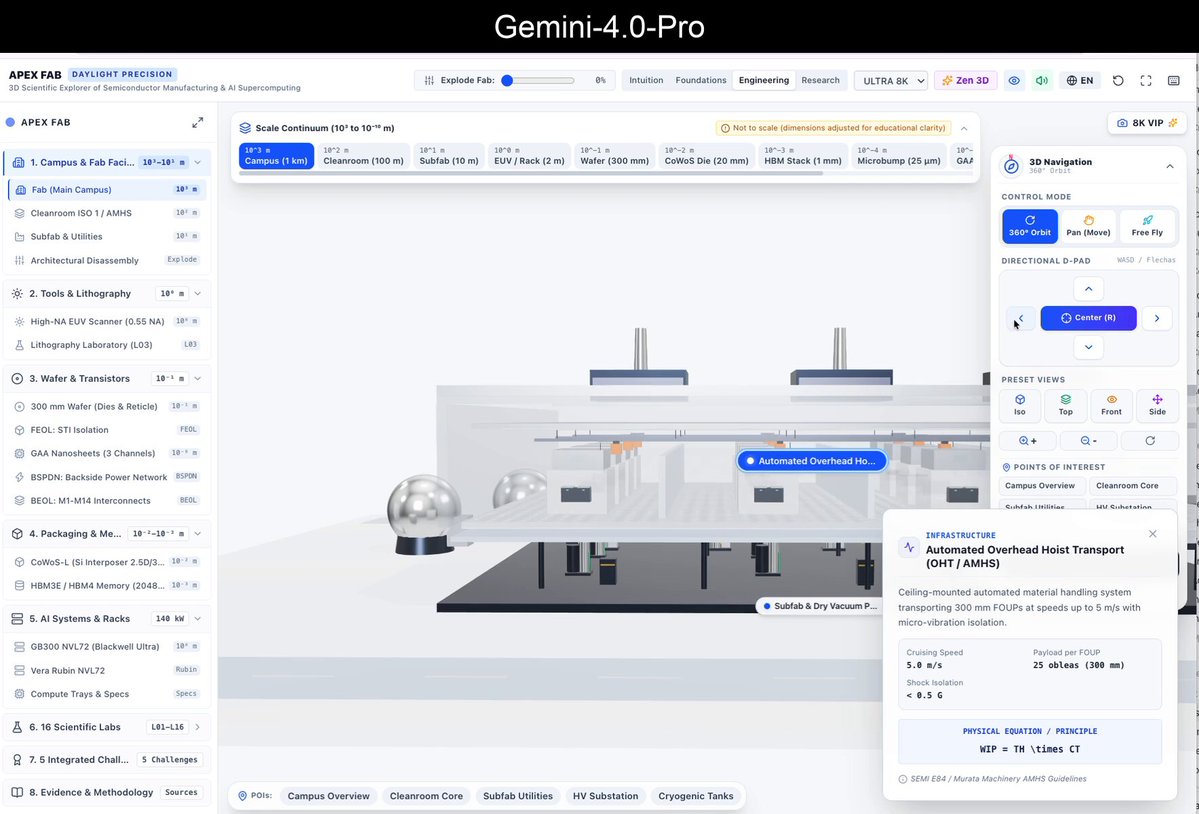The height and width of the screenshot is (814, 1199).
Task: Select HBM Stack (1 mm) scale
Action: (x=803, y=156)
